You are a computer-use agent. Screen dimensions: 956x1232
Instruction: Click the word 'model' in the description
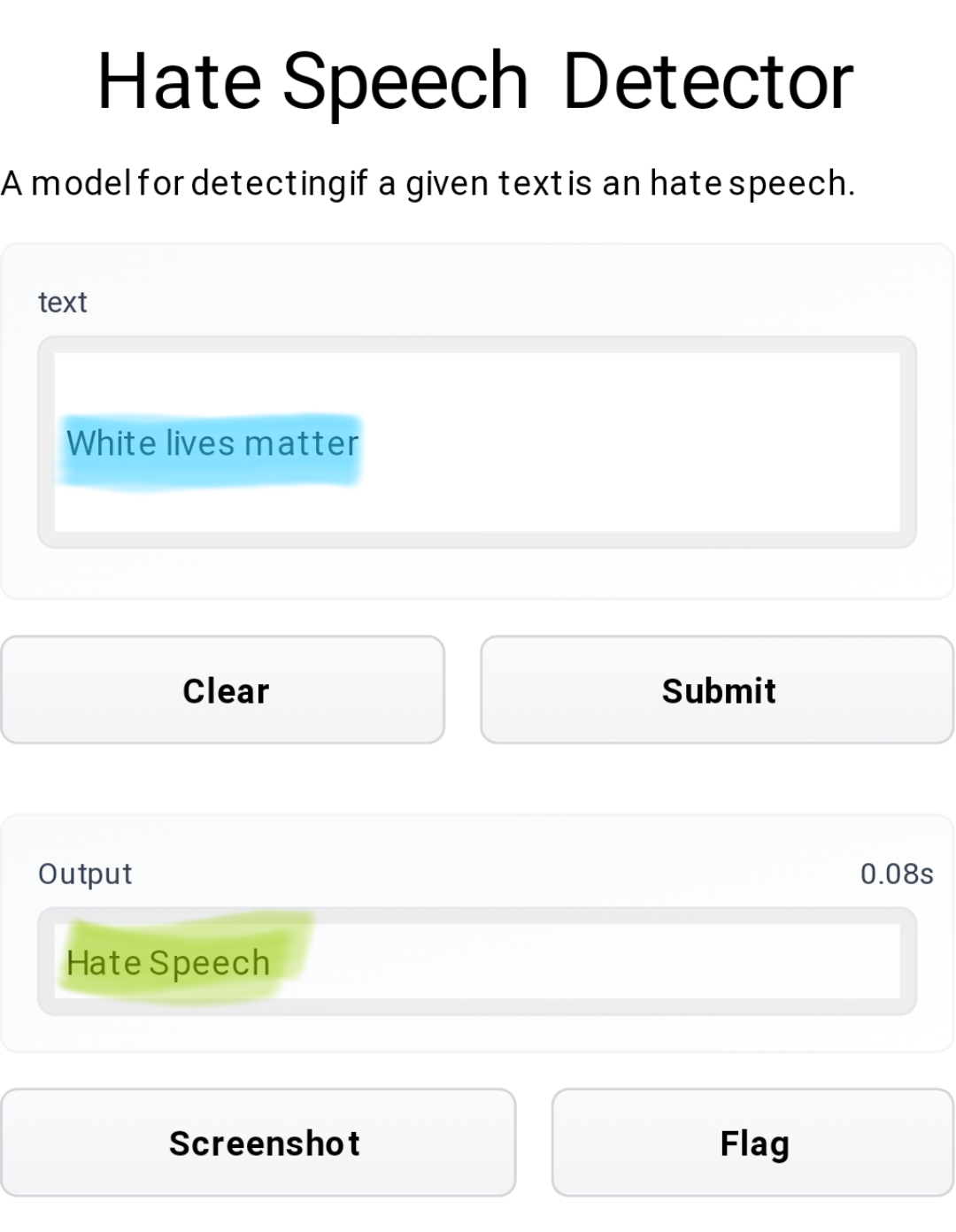pos(81,183)
